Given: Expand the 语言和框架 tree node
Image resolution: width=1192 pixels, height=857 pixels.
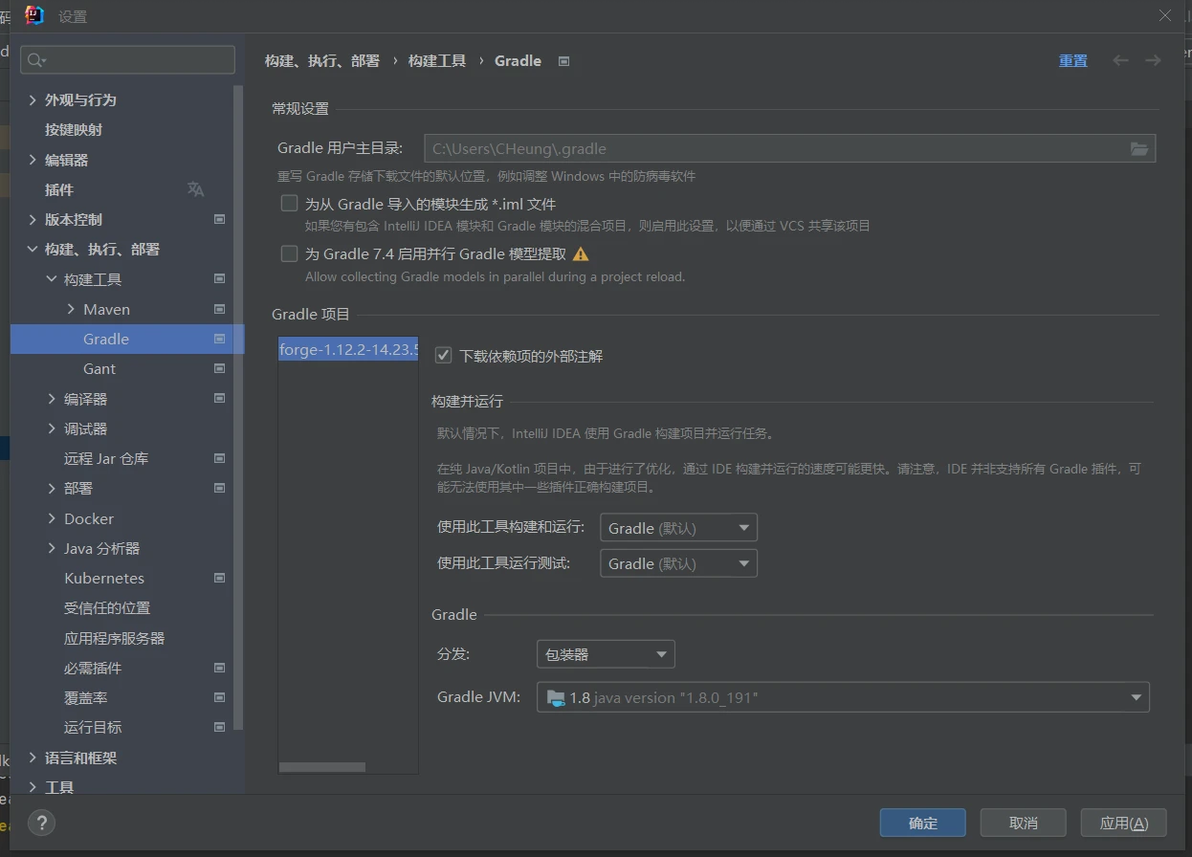Looking at the screenshot, I should tap(32, 757).
